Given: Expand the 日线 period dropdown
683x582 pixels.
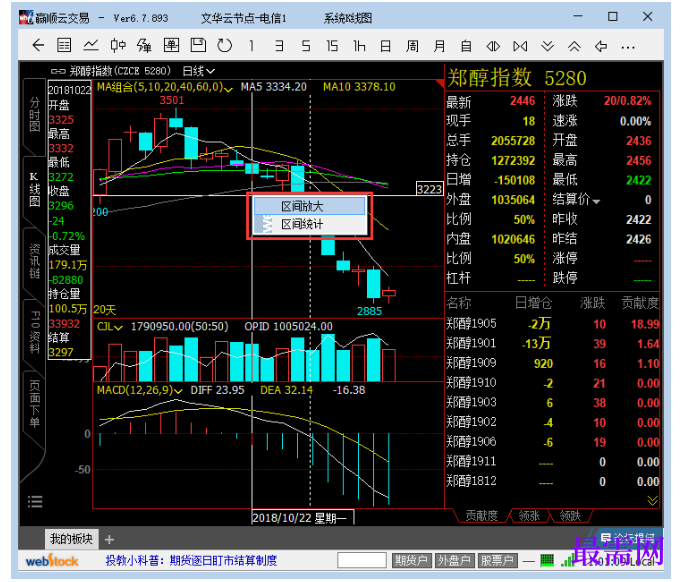Looking at the screenshot, I should pyautogui.click(x=199, y=71).
